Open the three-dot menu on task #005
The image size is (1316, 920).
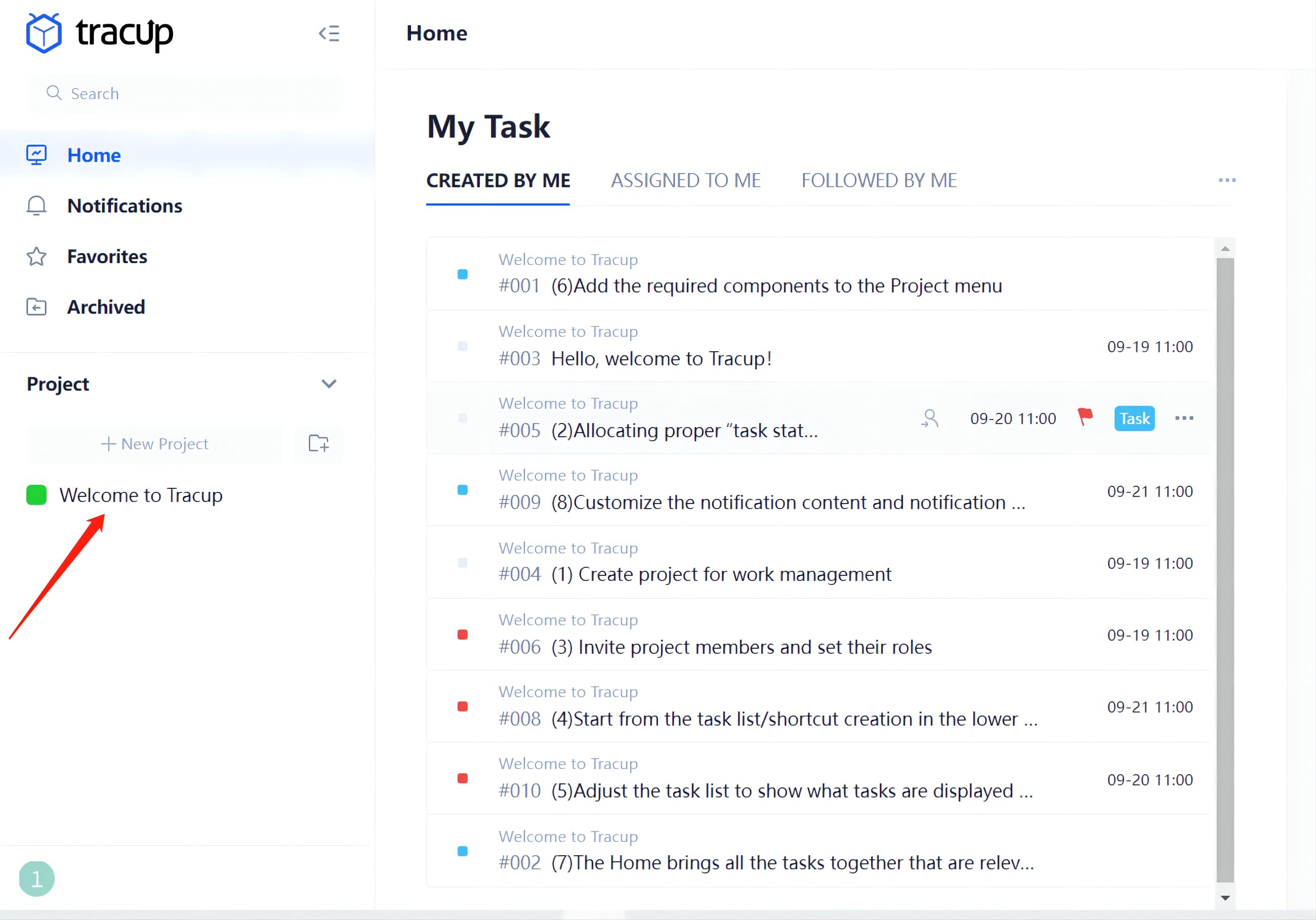point(1184,418)
